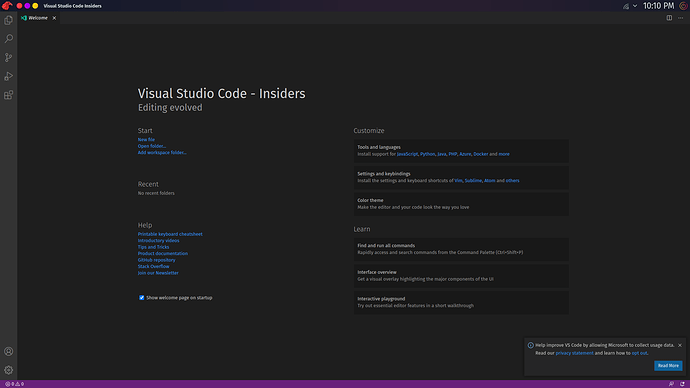Click Add workspace folder... link
Screen dimensions: 690x388
coord(162,153)
